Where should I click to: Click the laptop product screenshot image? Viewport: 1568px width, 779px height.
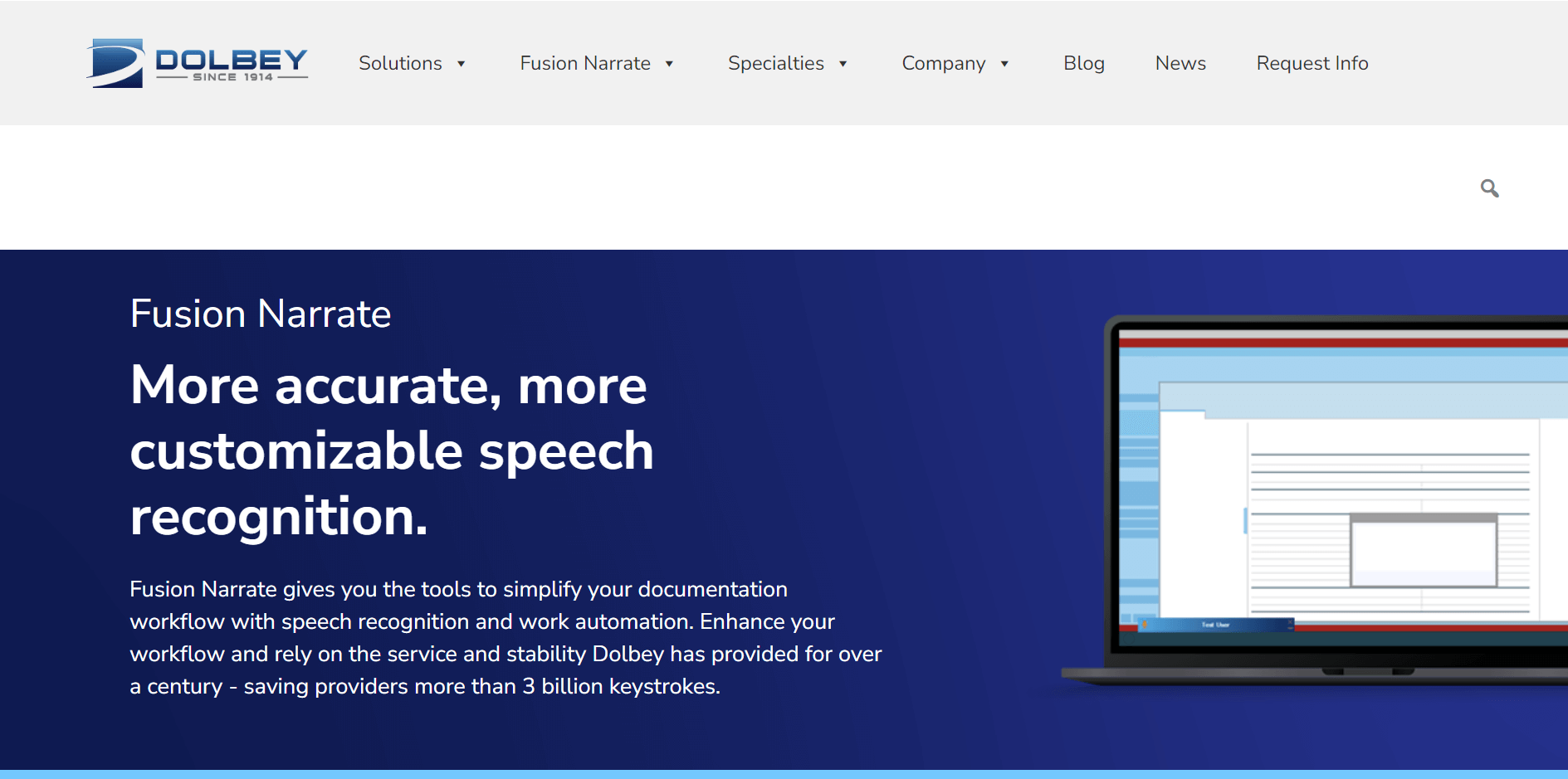(1315, 500)
